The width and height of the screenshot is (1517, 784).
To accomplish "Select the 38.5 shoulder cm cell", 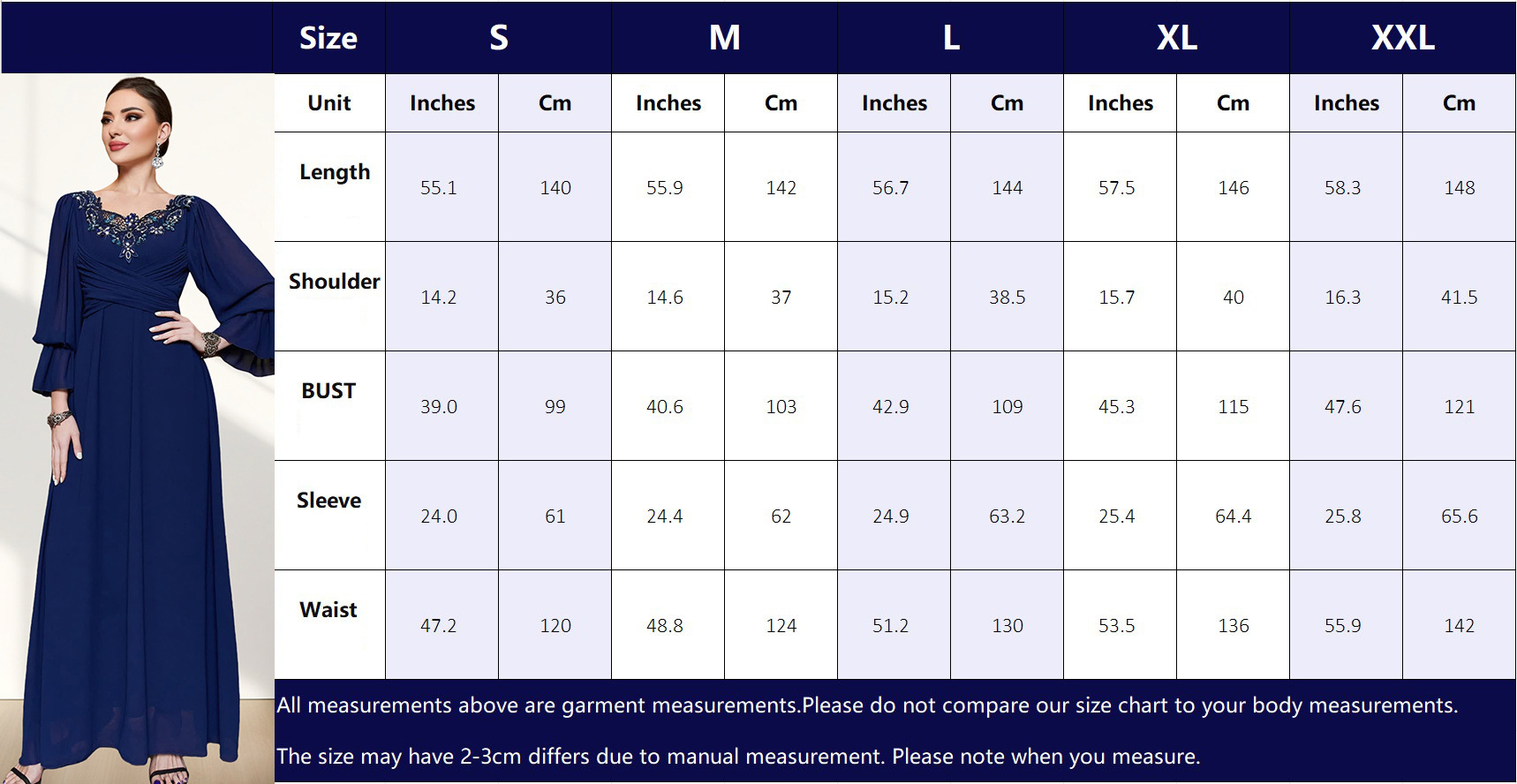I will pos(1007,298).
